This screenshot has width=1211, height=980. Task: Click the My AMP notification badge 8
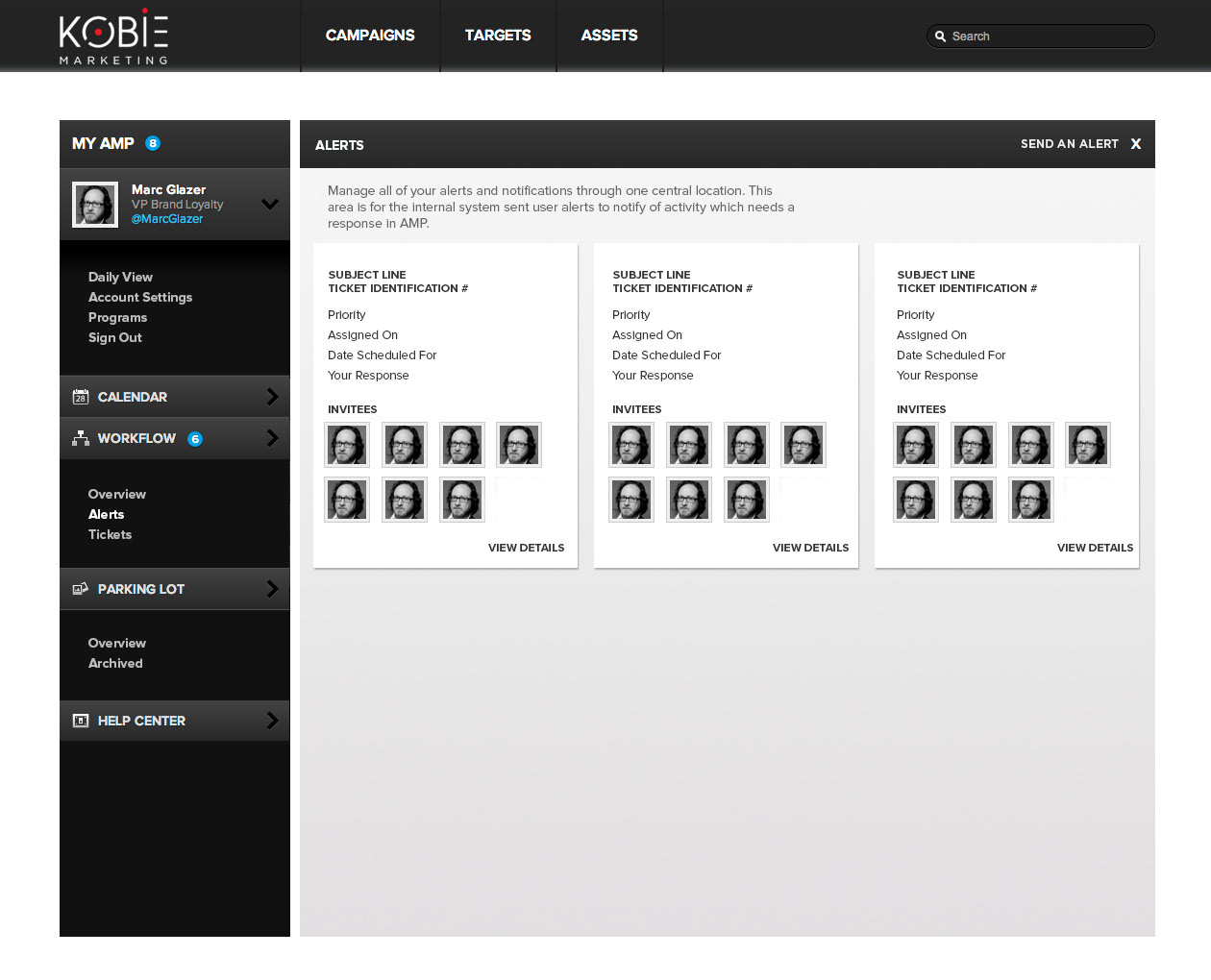(x=153, y=143)
